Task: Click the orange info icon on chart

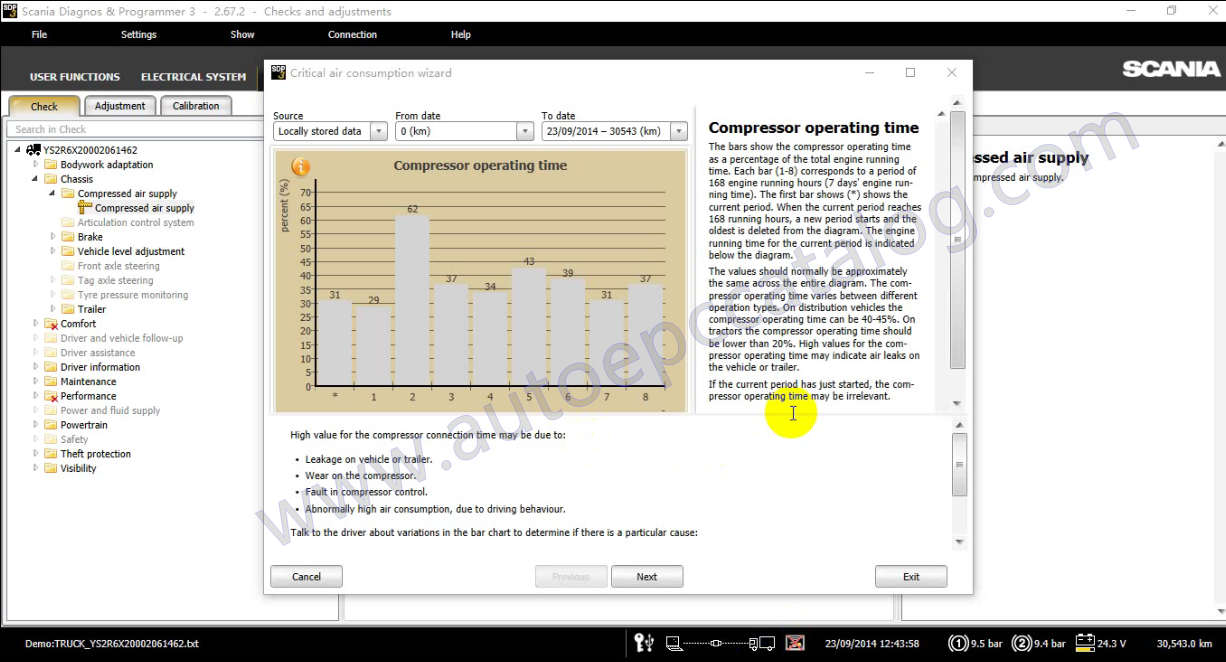Action: point(300,166)
